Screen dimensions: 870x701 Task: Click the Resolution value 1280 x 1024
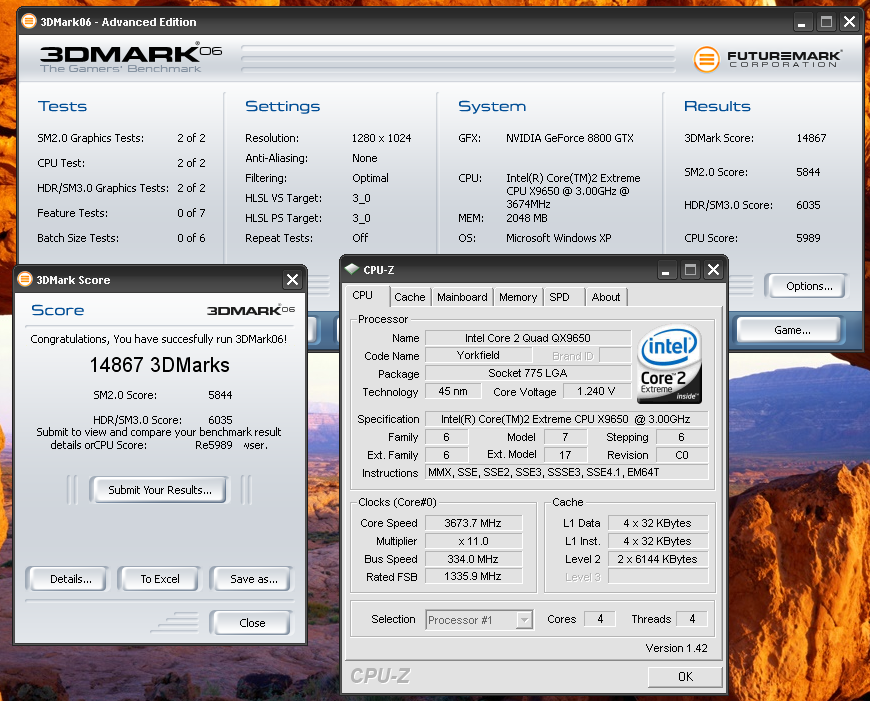point(381,138)
